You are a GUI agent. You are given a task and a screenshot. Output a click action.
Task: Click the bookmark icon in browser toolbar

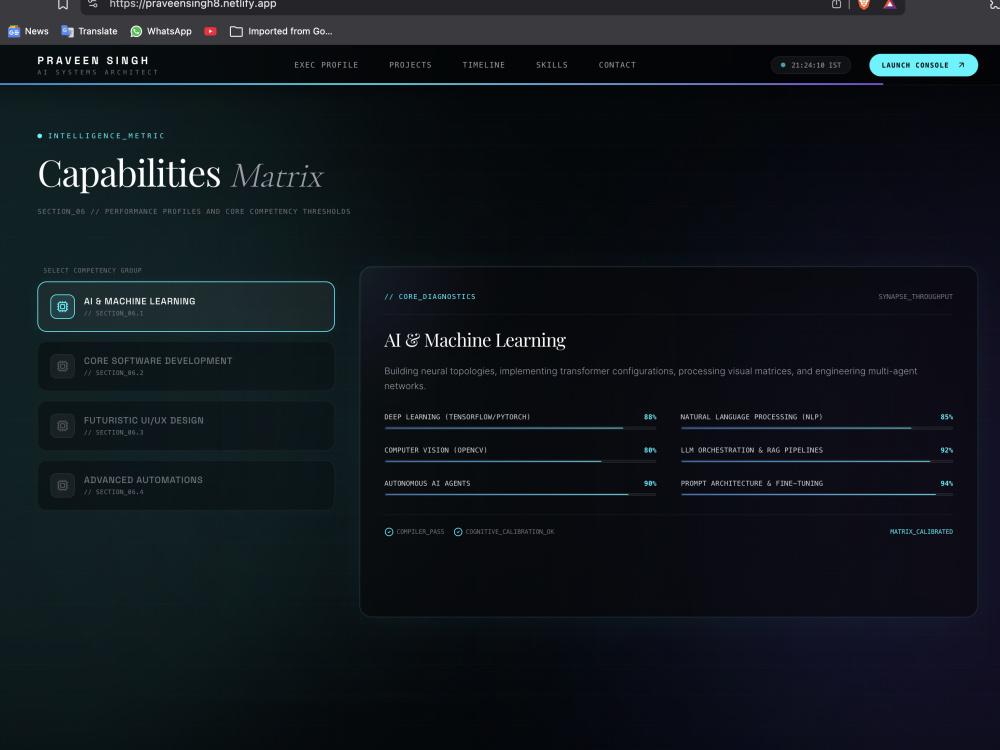click(x=62, y=4)
